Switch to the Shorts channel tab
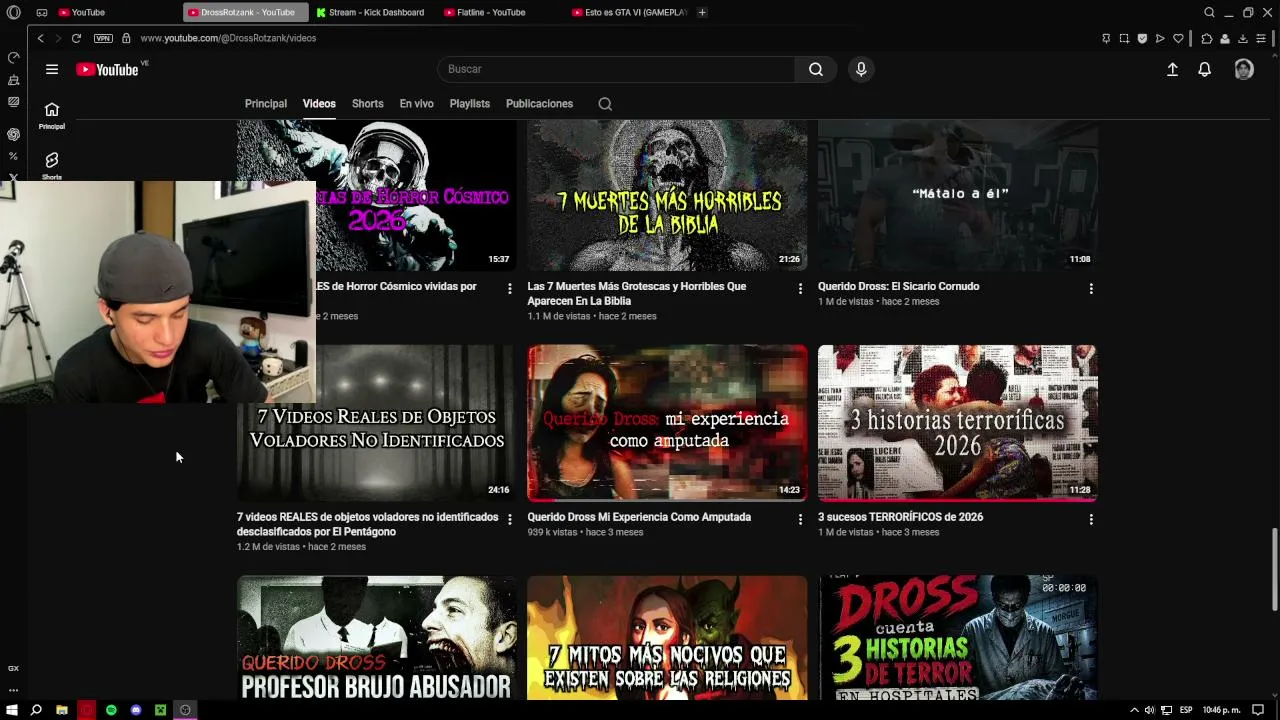Viewport: 1280px width, 720px height. click(x=367, y=104)
